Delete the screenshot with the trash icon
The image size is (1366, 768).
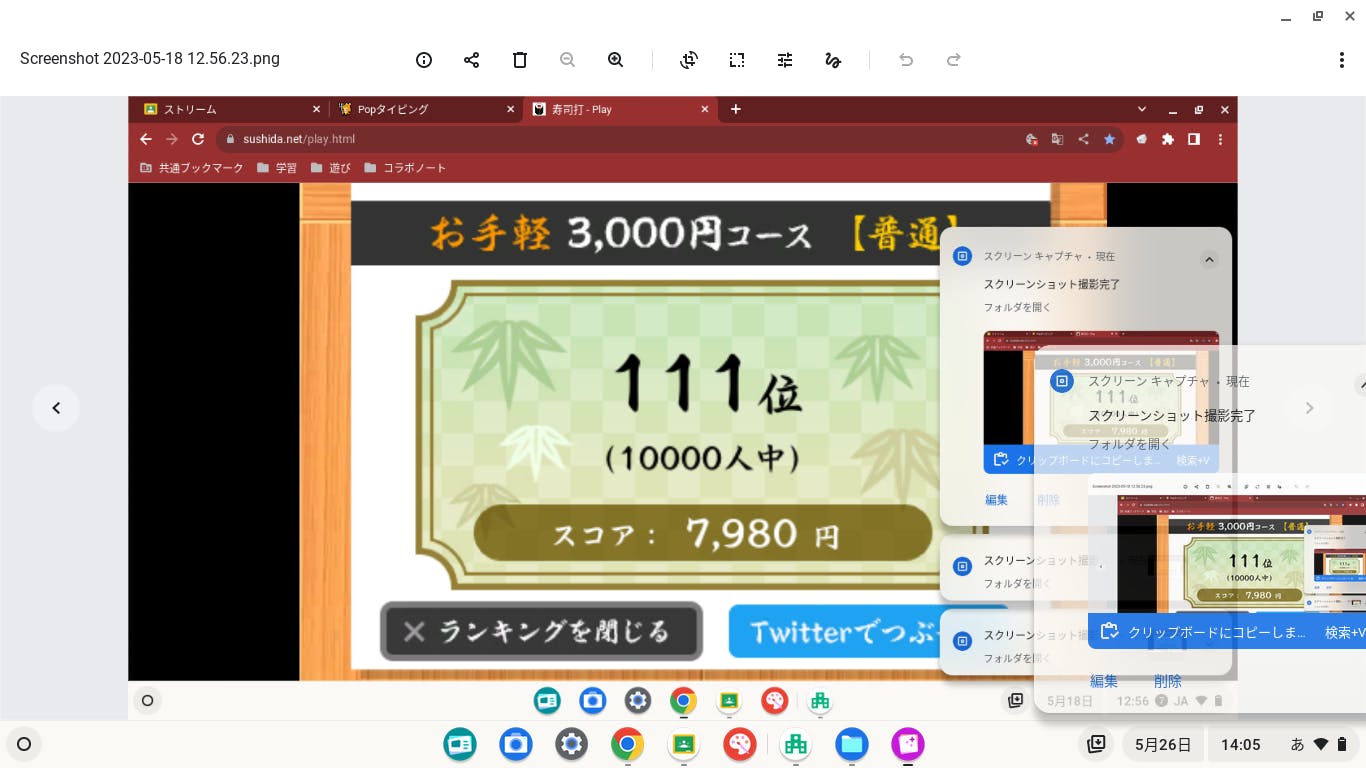tap(520, 60)
